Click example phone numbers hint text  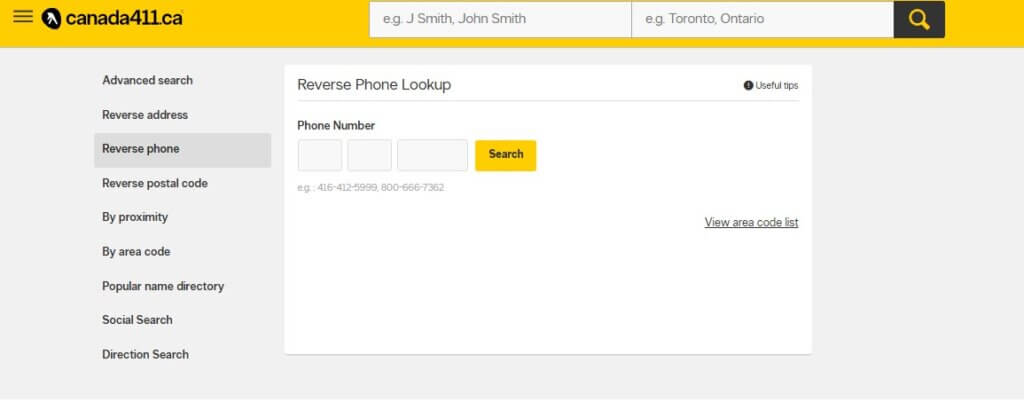(x=370, y=188)
